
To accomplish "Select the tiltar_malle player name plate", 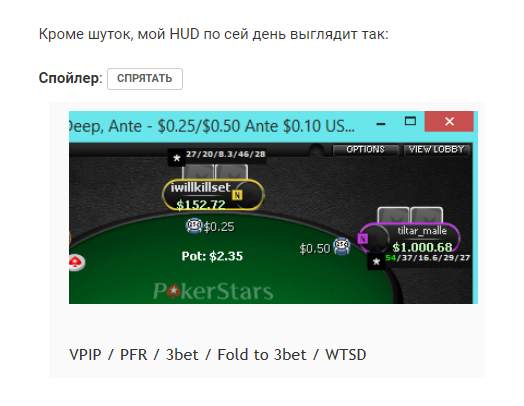I will (x=409, y=239).
